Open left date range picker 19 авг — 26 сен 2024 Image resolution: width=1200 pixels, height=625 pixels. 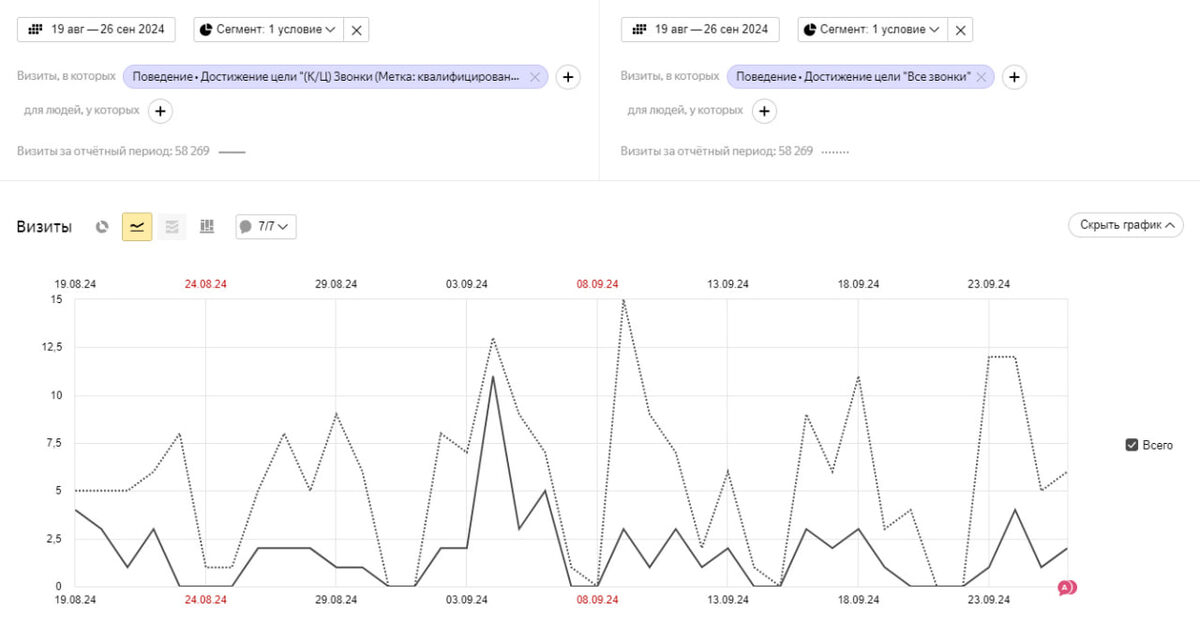[x=96, y=29]
